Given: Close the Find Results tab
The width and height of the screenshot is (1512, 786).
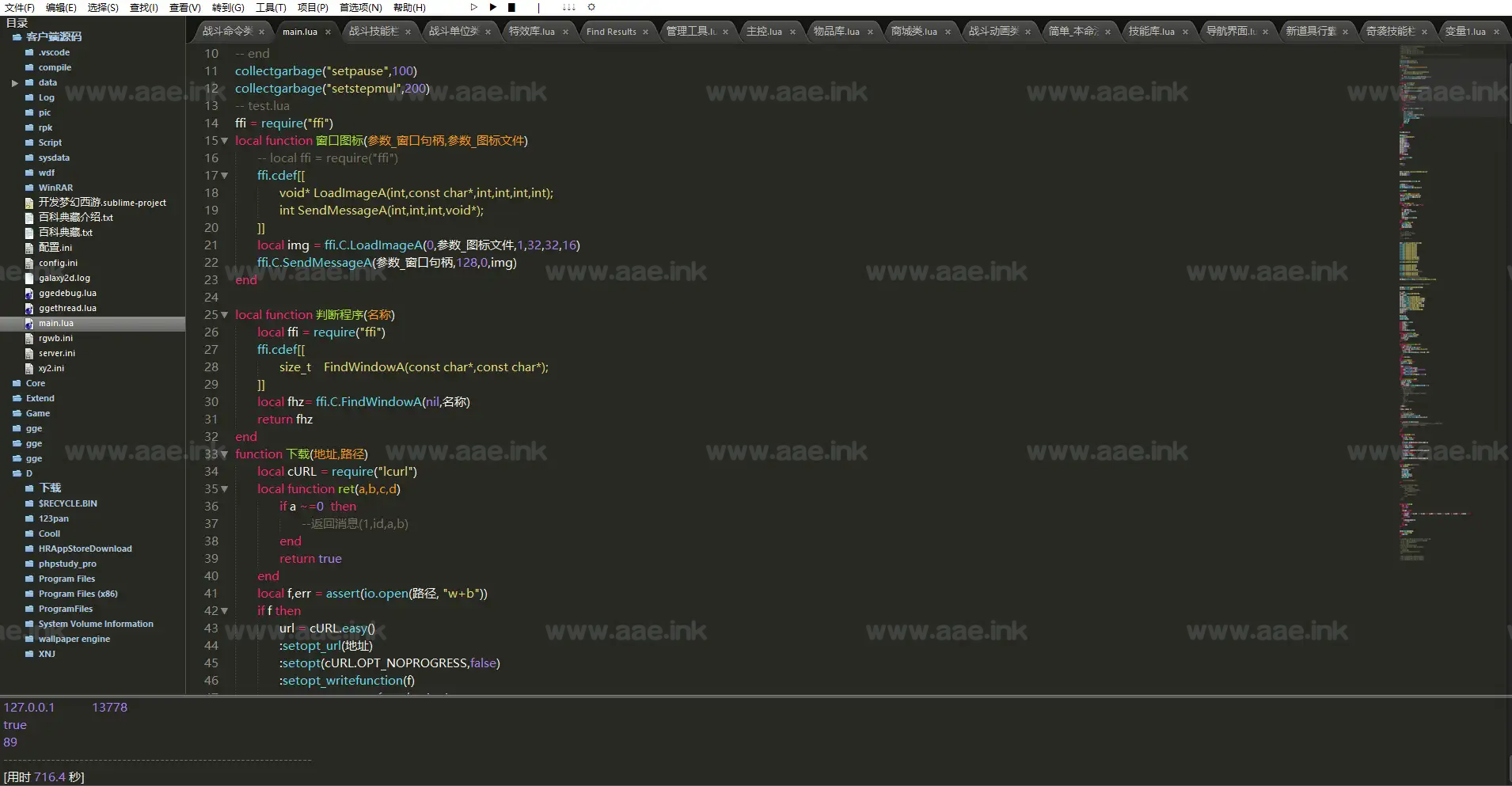Looking at the screenshot, I should 645,32.
